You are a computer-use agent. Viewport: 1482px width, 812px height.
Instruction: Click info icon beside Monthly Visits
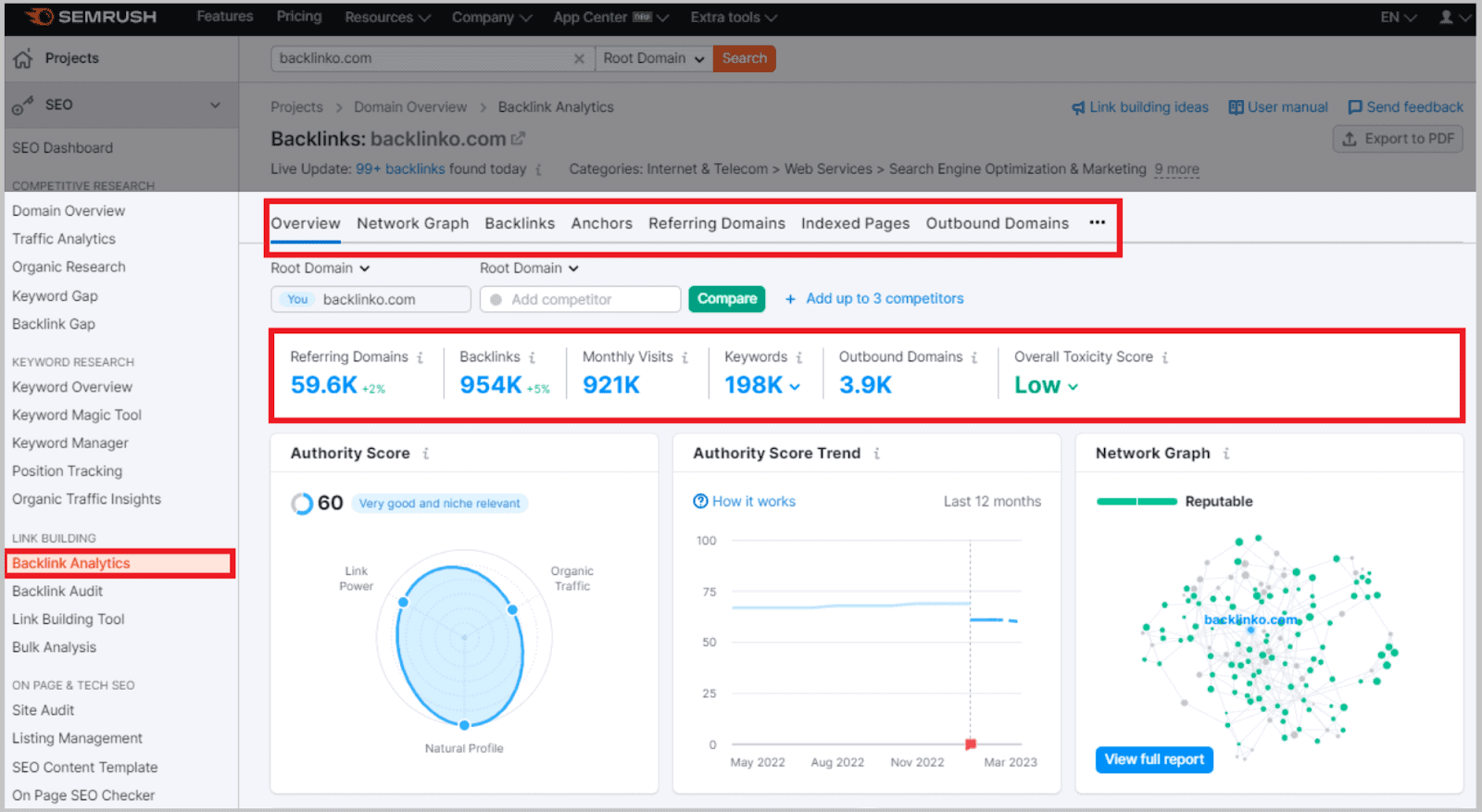(684, 357)
